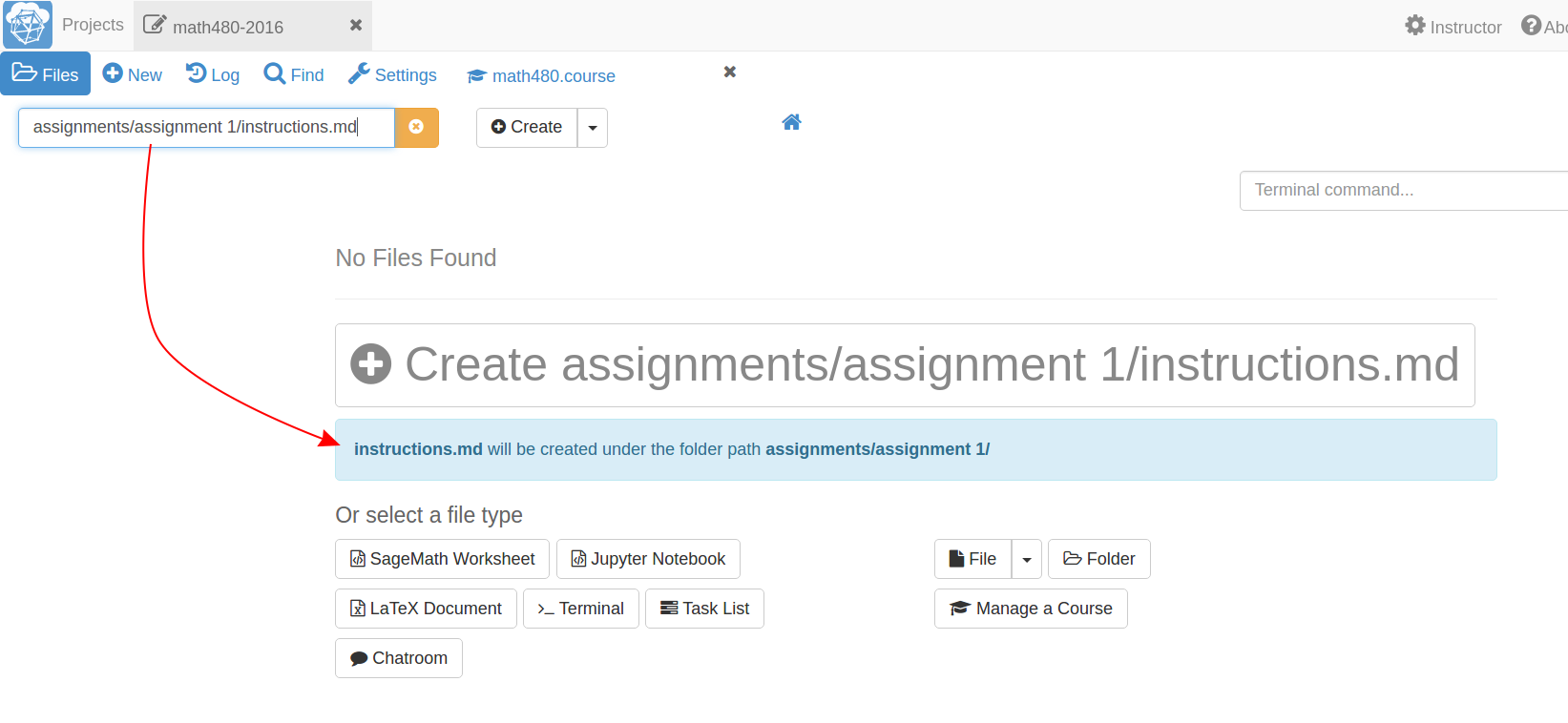Open the New file tab
This screenshot has height=723, width=1568.
tap(133, 74)
